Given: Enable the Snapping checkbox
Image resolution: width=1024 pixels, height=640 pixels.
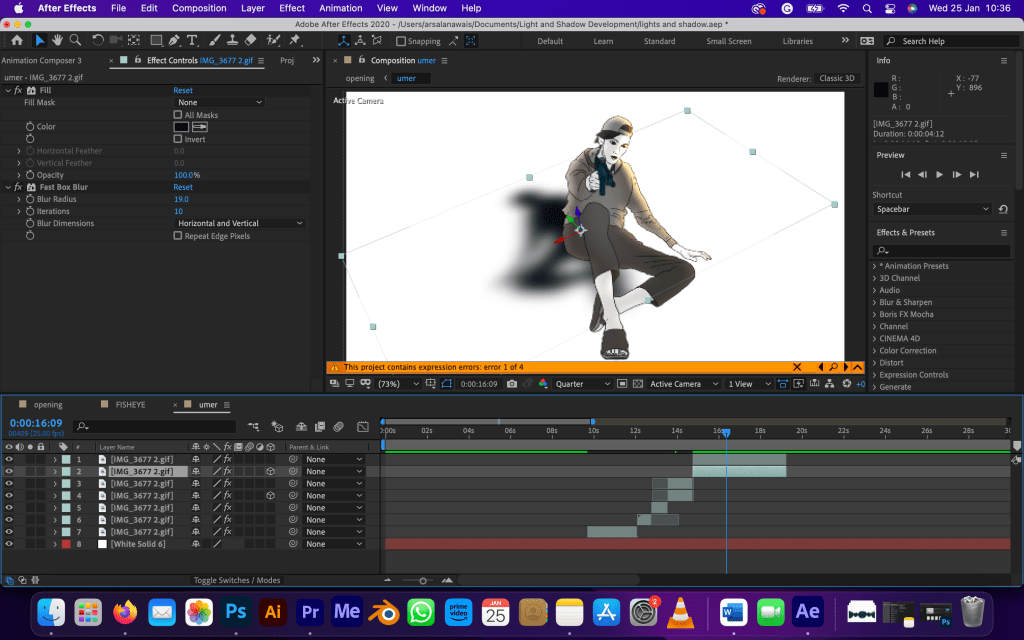Looking at the screenshot, I should click(x=401, y=42).
